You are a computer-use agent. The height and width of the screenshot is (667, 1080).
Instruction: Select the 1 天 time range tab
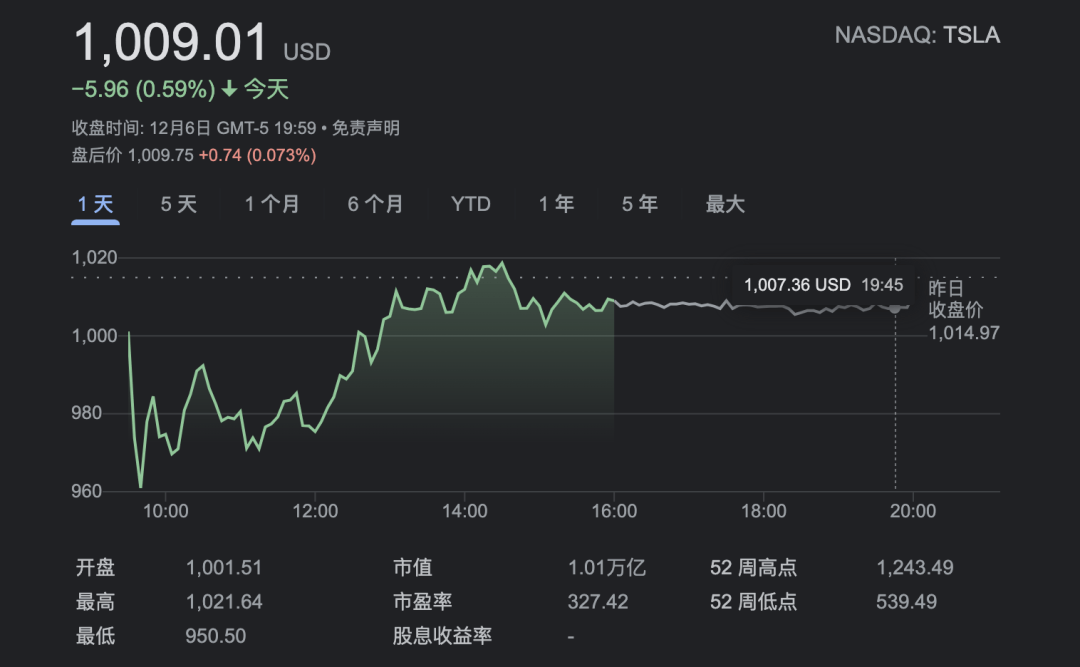(x=95, y=204)
